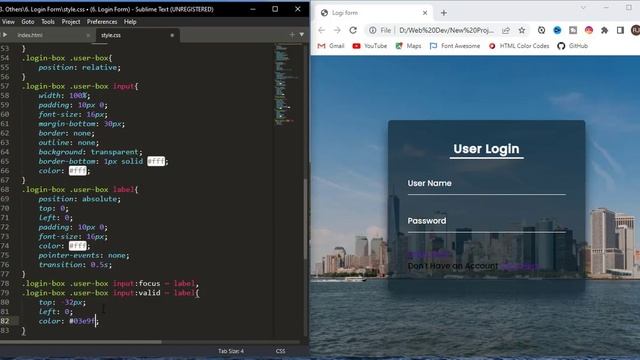Open the Gmail bookmark
This screenshot has height=360, width=640.
(x=331, y=46)
